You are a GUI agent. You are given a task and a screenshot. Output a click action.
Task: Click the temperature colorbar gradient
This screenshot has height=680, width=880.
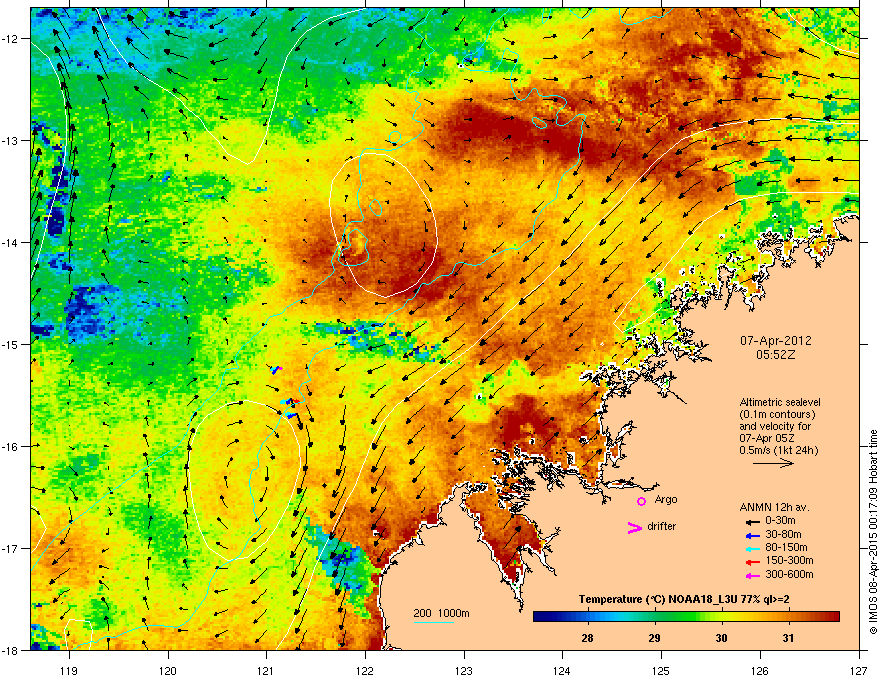(x=686, y=617)
